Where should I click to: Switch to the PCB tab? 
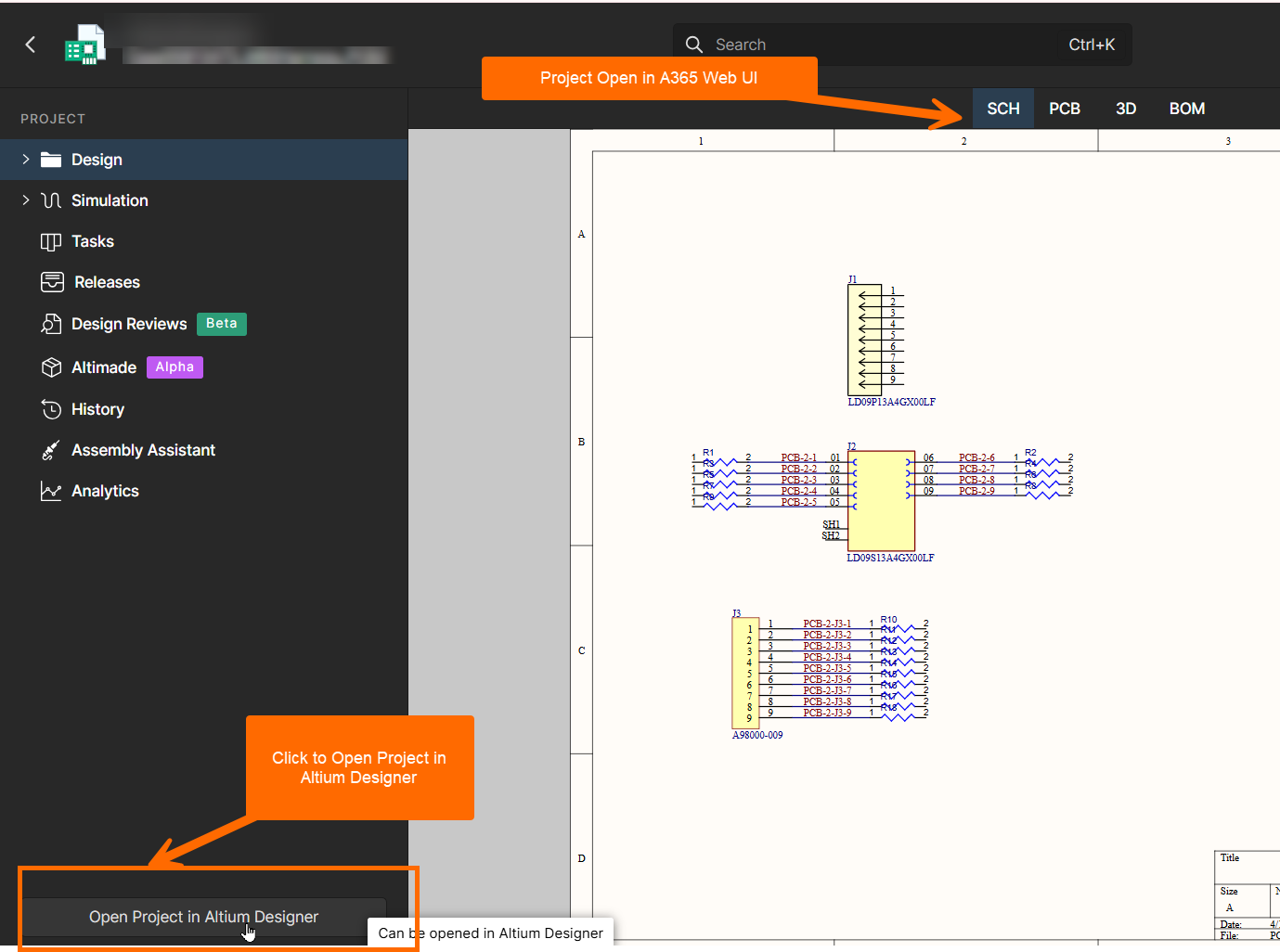[x=1065, y=109]
